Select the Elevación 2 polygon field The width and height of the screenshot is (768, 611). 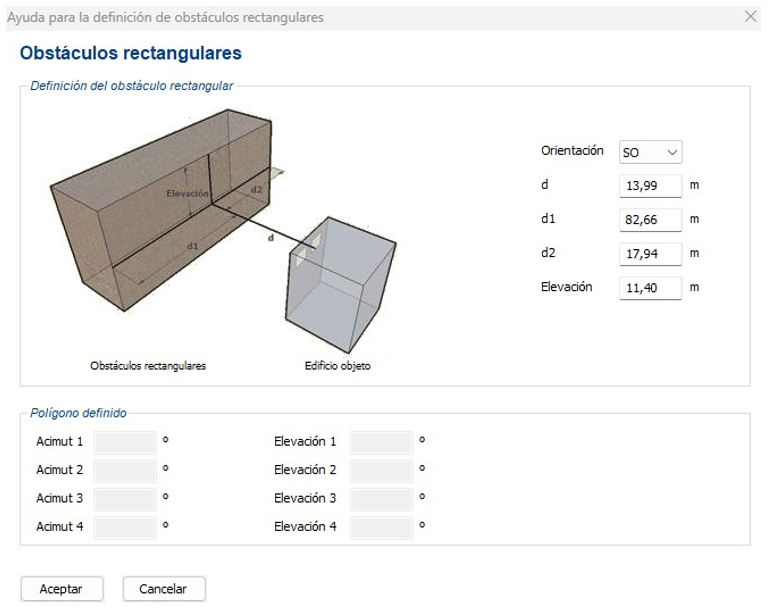tap(381, 471)
